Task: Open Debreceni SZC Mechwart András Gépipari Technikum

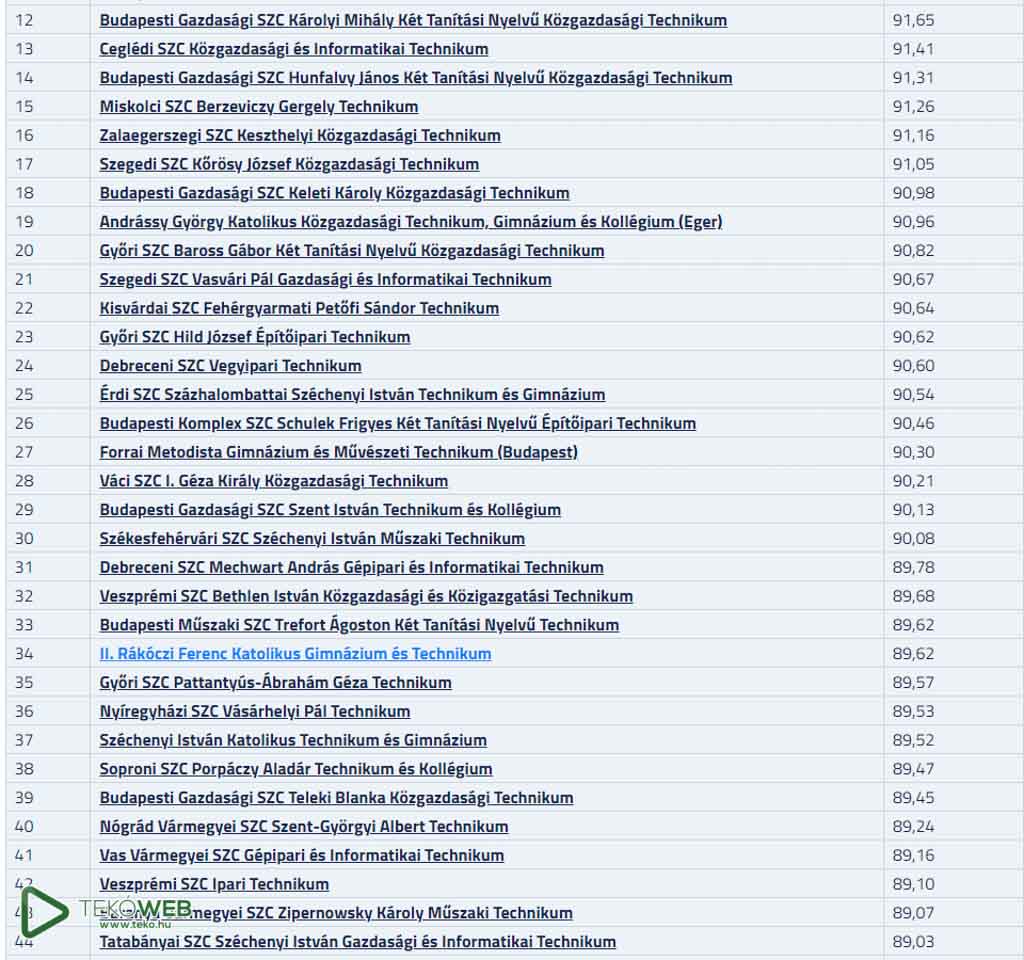Action: [x=351, y=566]
